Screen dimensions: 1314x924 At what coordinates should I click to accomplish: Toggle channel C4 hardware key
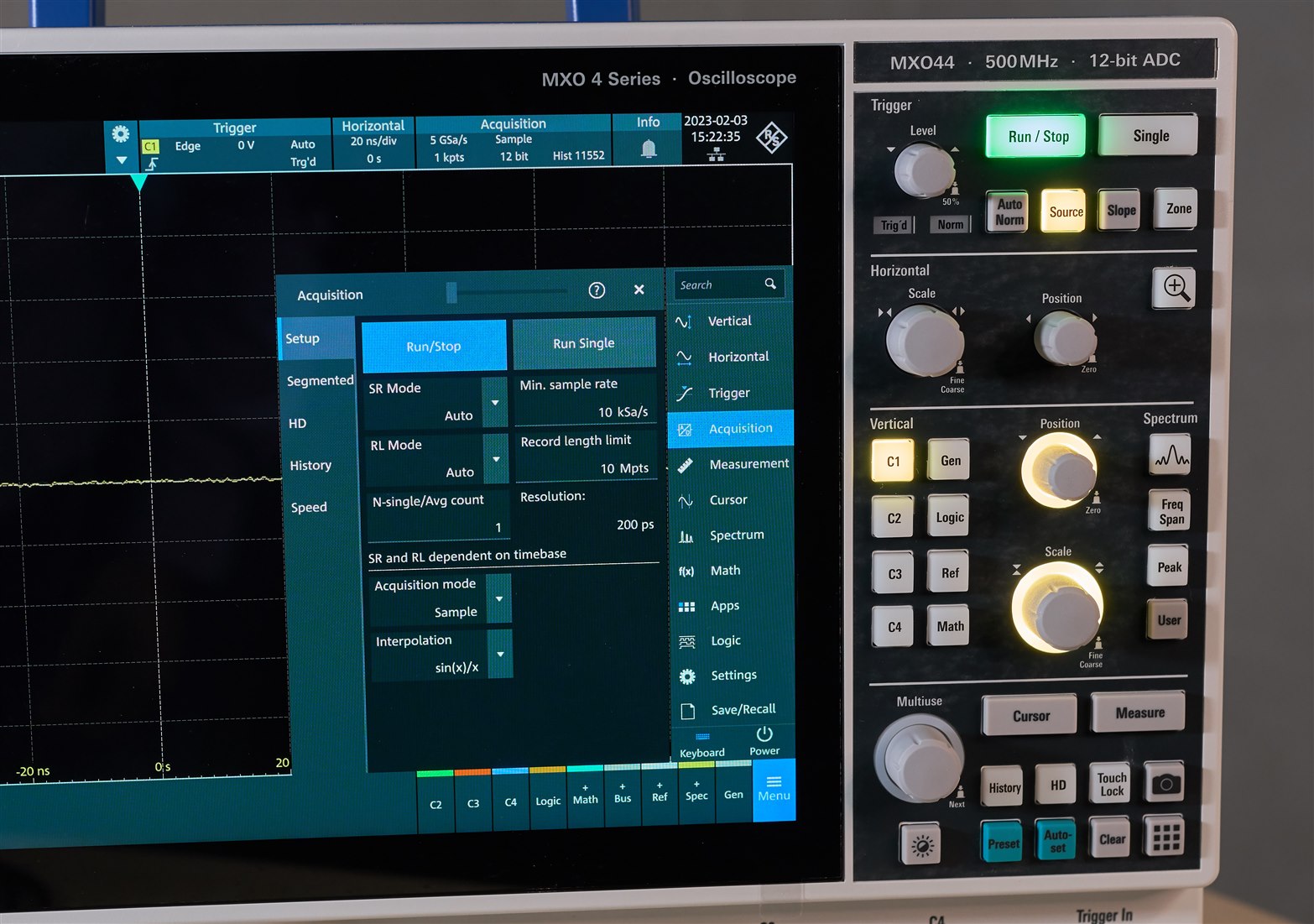coord(894,626)
